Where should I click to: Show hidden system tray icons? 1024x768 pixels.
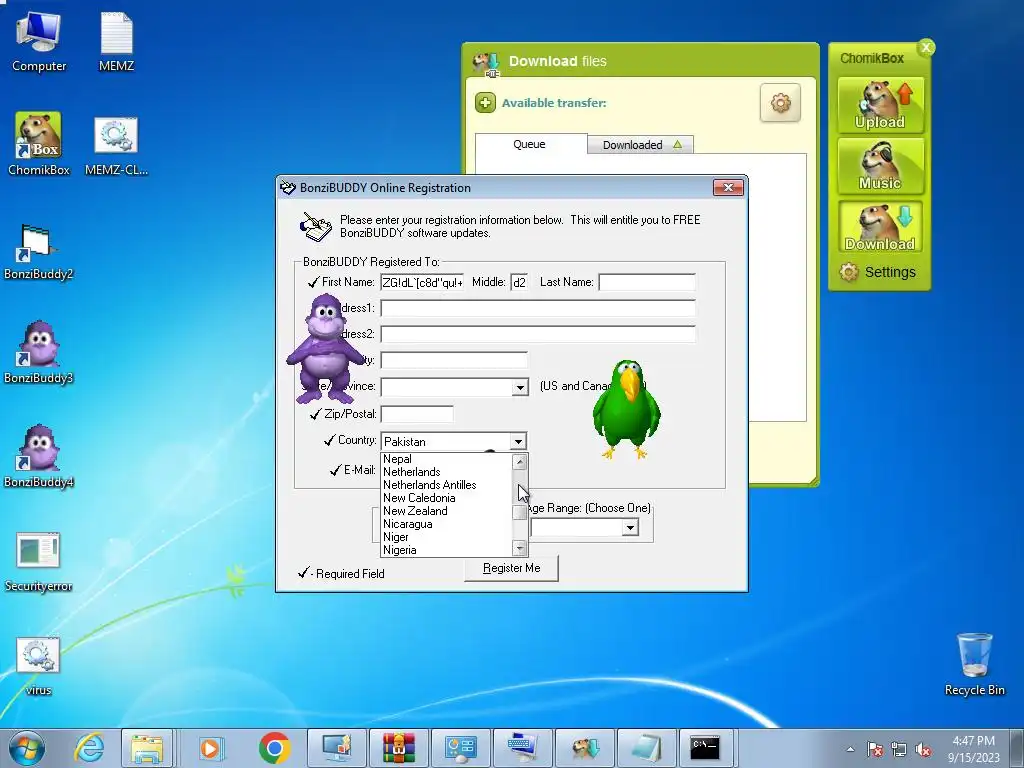point(850,749)
